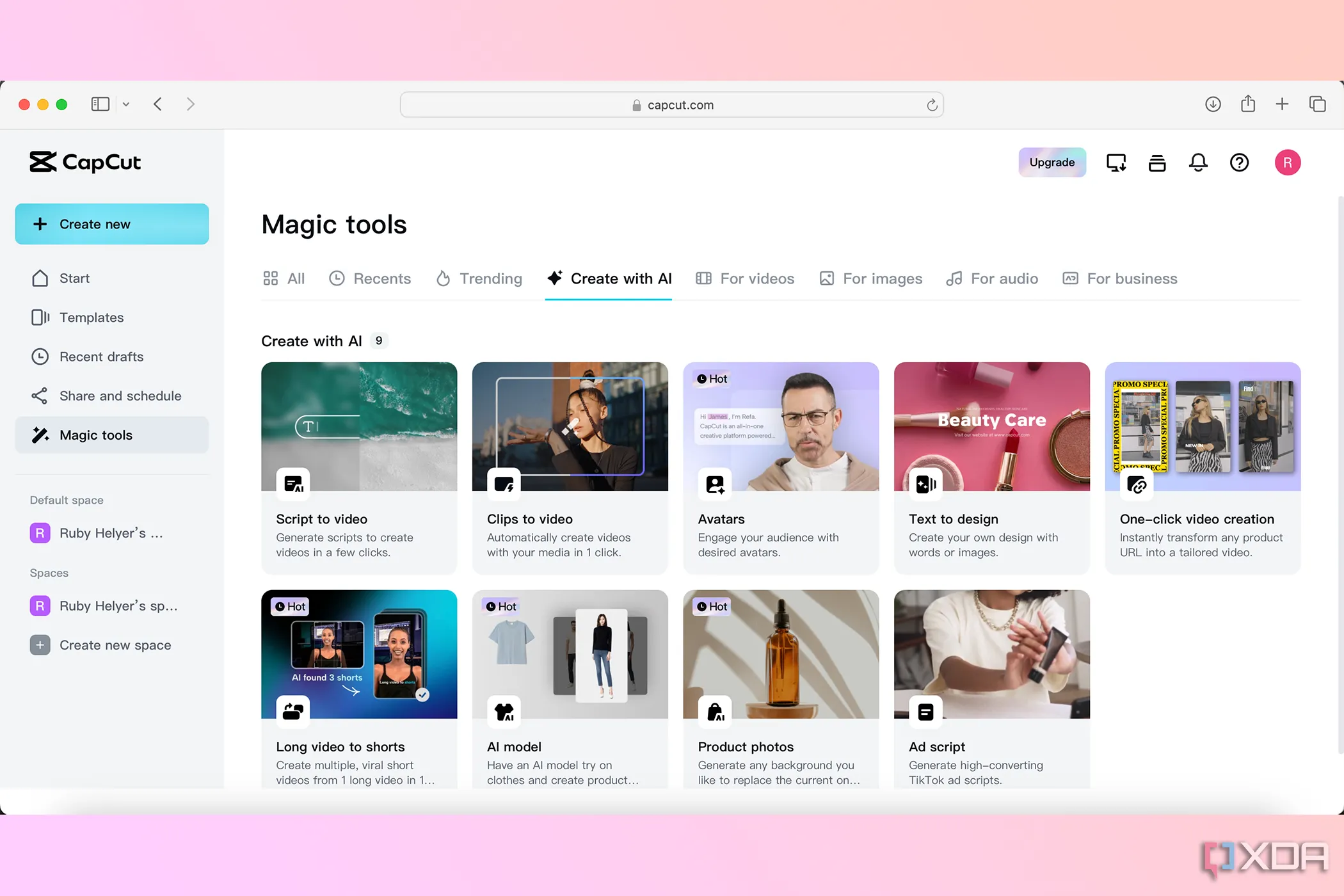Open the sidebar options chevron in Safari toolbar
1344x896 pixels.
coord(126,104)
